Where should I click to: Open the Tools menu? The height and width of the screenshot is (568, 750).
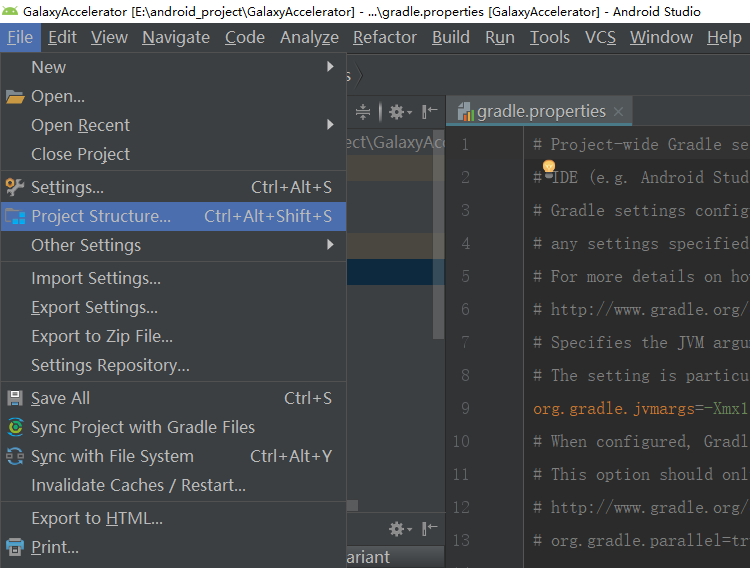coord(550,37)
